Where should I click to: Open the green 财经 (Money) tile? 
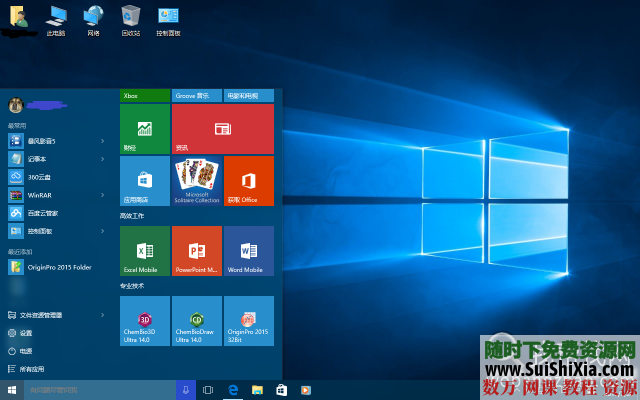click(x=145, y=129)
